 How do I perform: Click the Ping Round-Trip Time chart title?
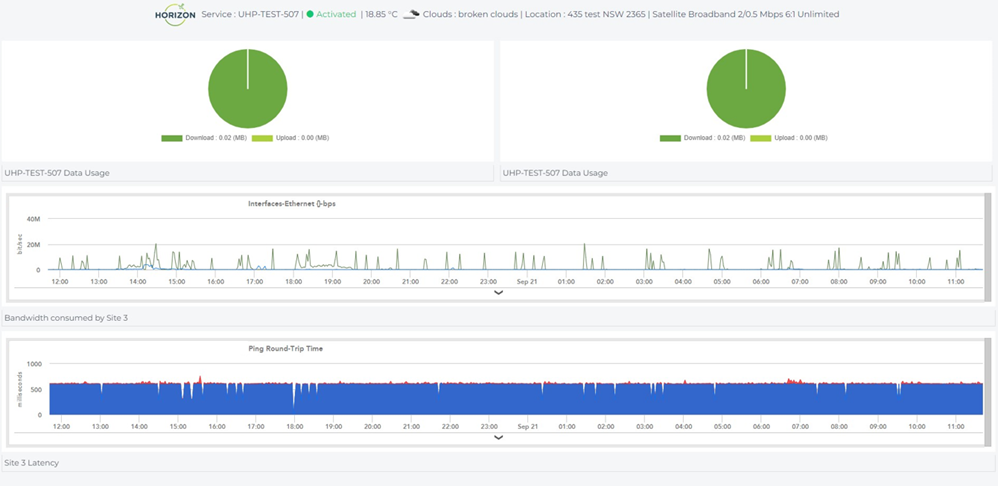coord(285,348)
